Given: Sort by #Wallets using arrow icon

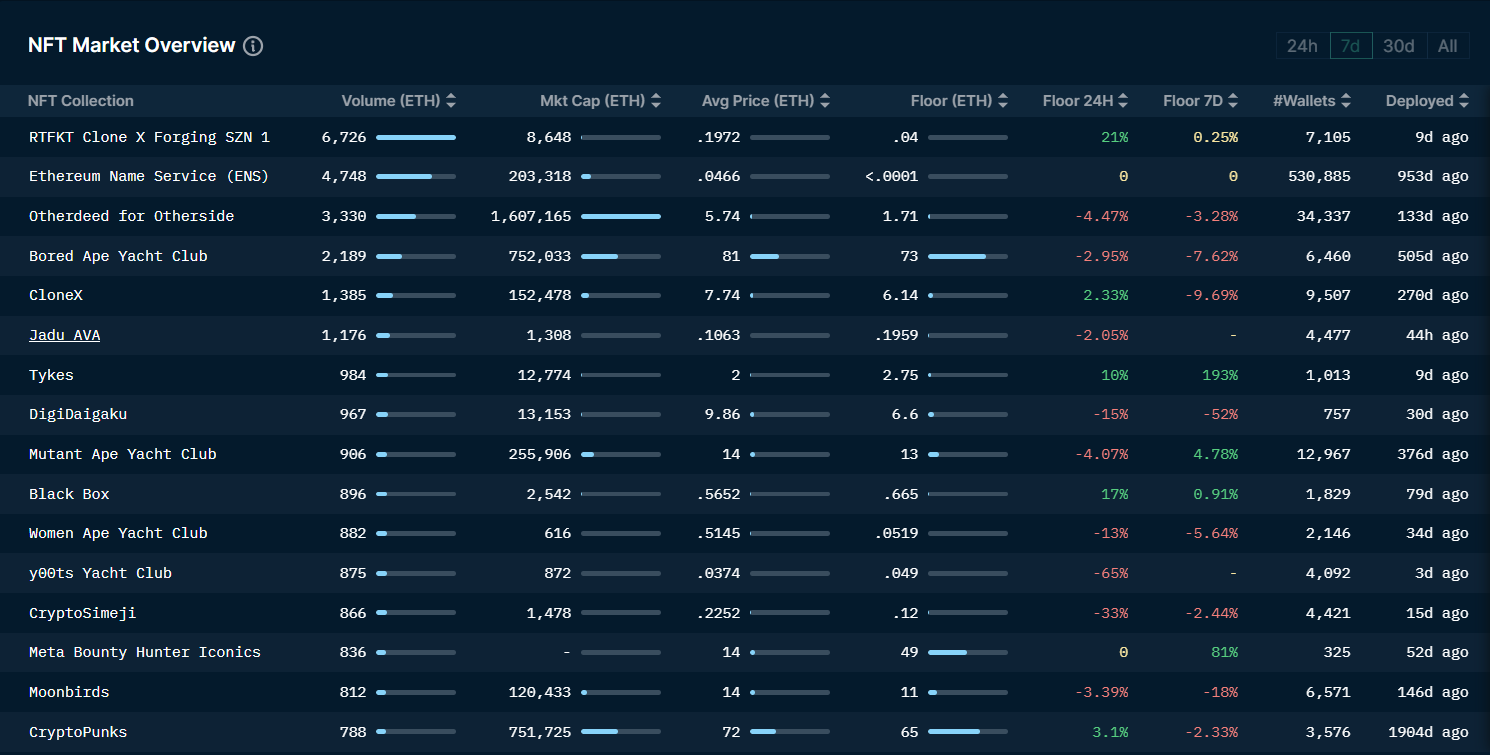Looking at the screenshot, I should [1346, 101].
